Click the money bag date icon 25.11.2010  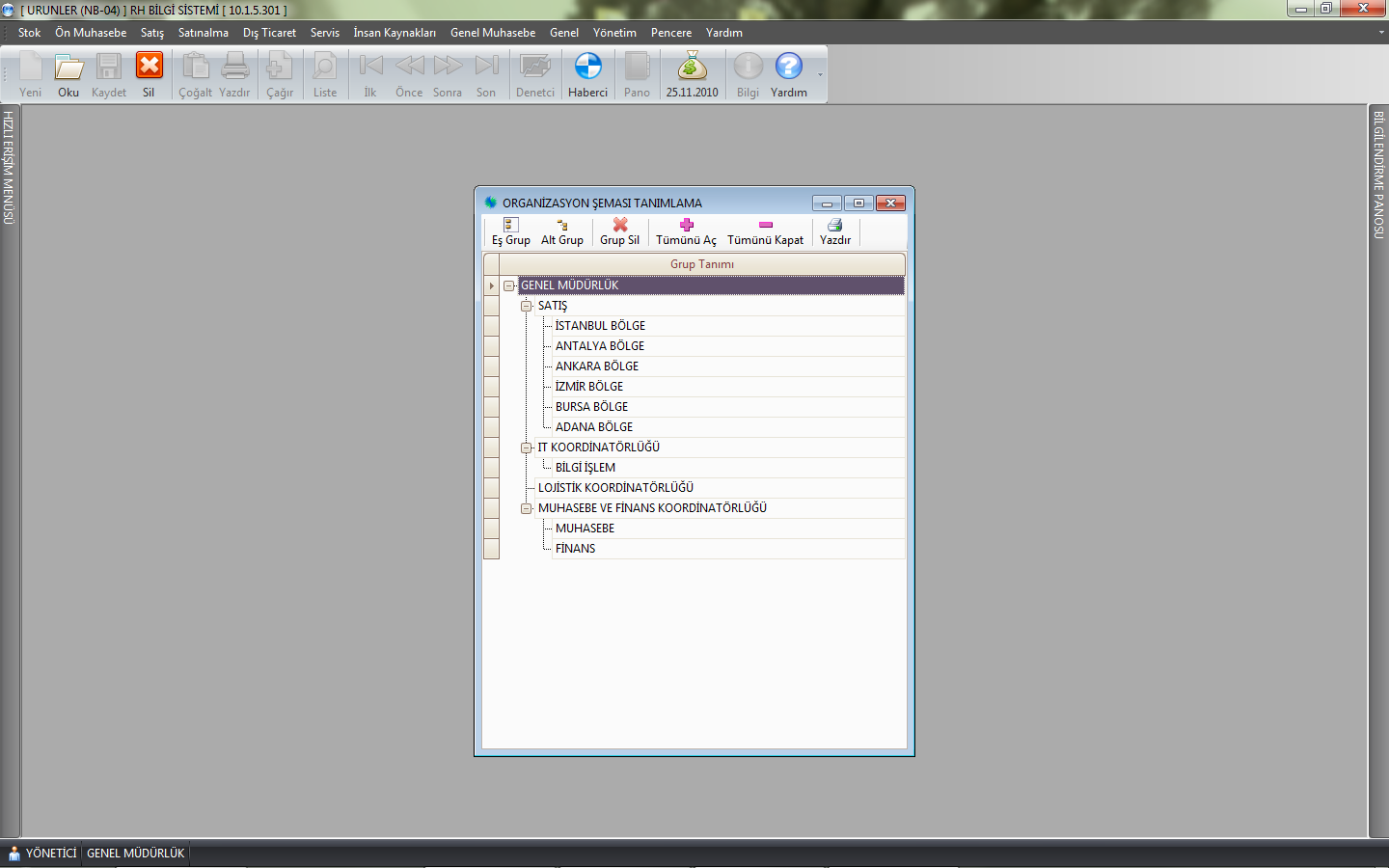tap(692, 68)
